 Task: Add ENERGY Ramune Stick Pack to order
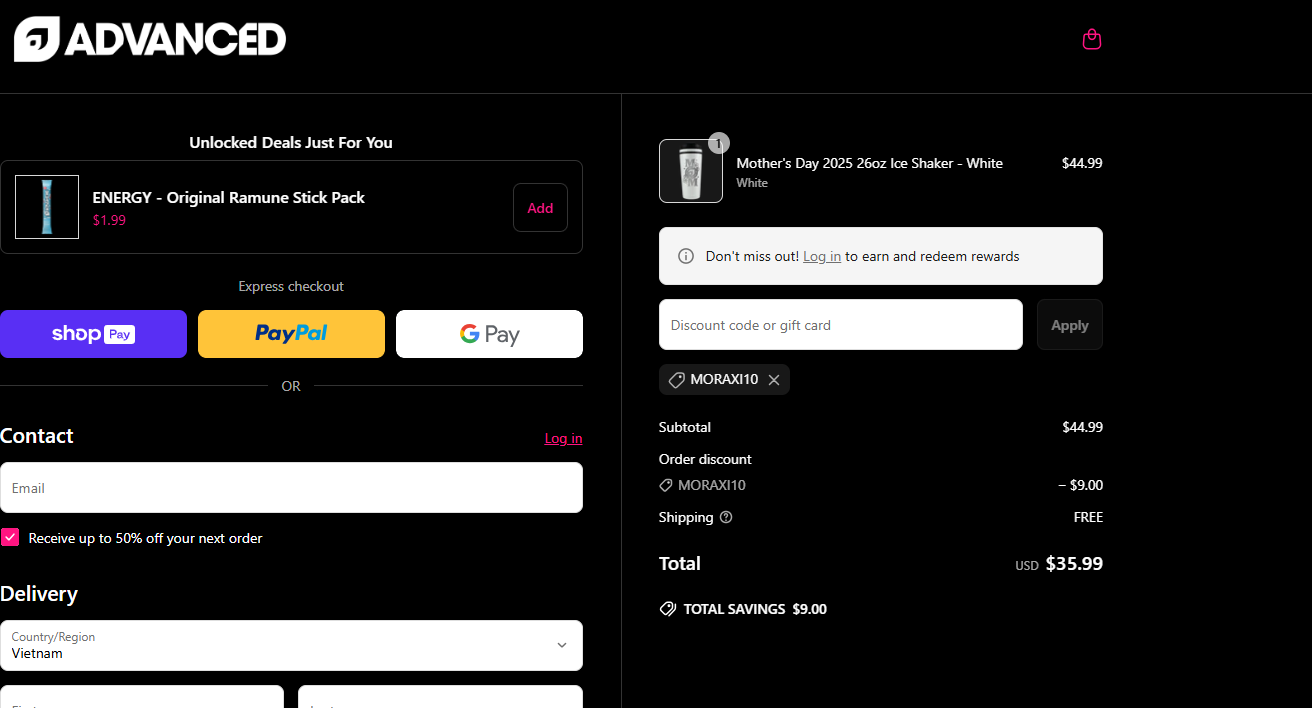(x=540, y=208)
